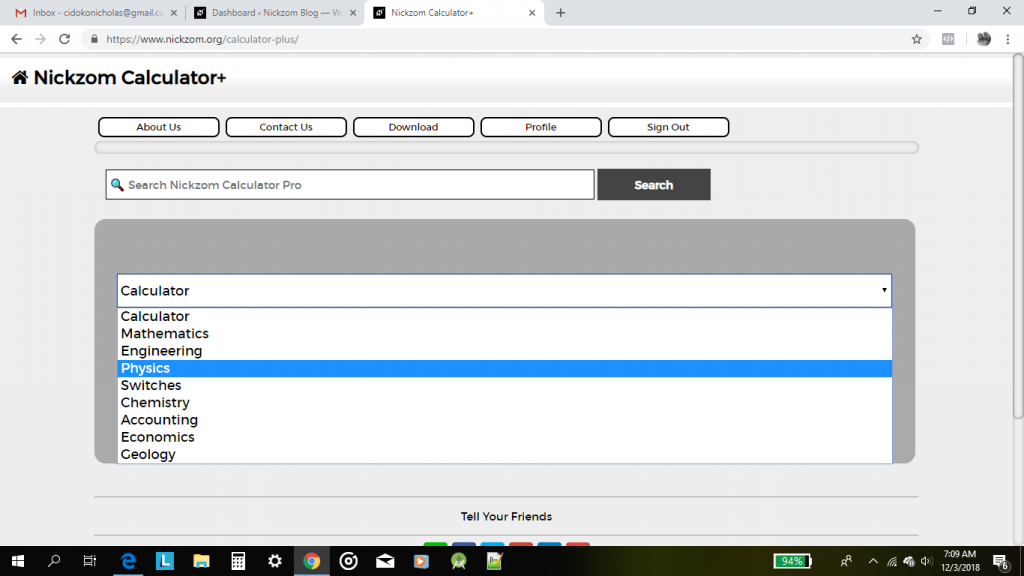Open Android Studio icon on taskbar
The image size is (1024, 576).
[458, 561]
